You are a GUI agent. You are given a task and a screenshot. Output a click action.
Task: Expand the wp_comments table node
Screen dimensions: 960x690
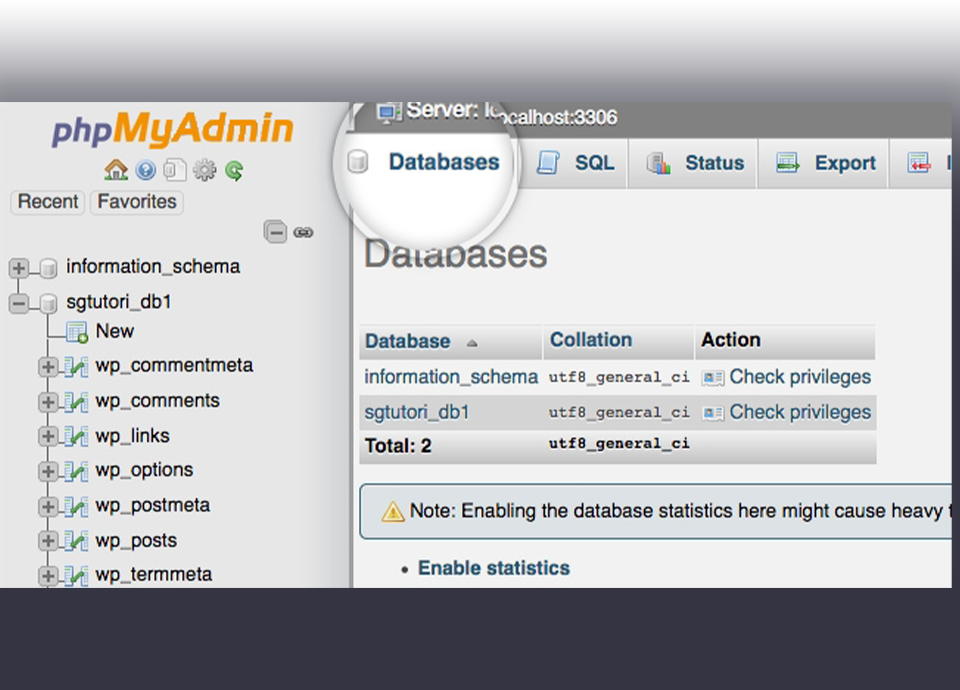[48, 402]
